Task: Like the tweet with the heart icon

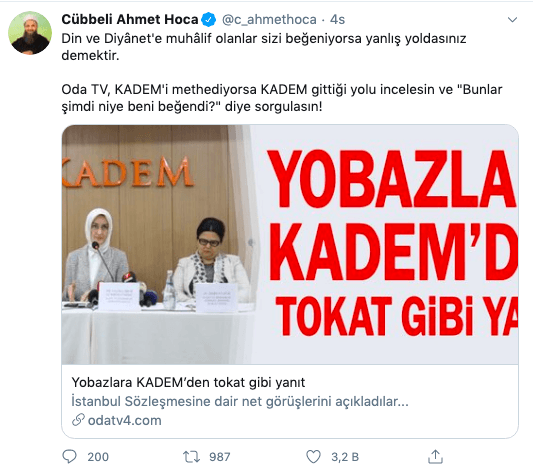Action: tap(313, 457)
